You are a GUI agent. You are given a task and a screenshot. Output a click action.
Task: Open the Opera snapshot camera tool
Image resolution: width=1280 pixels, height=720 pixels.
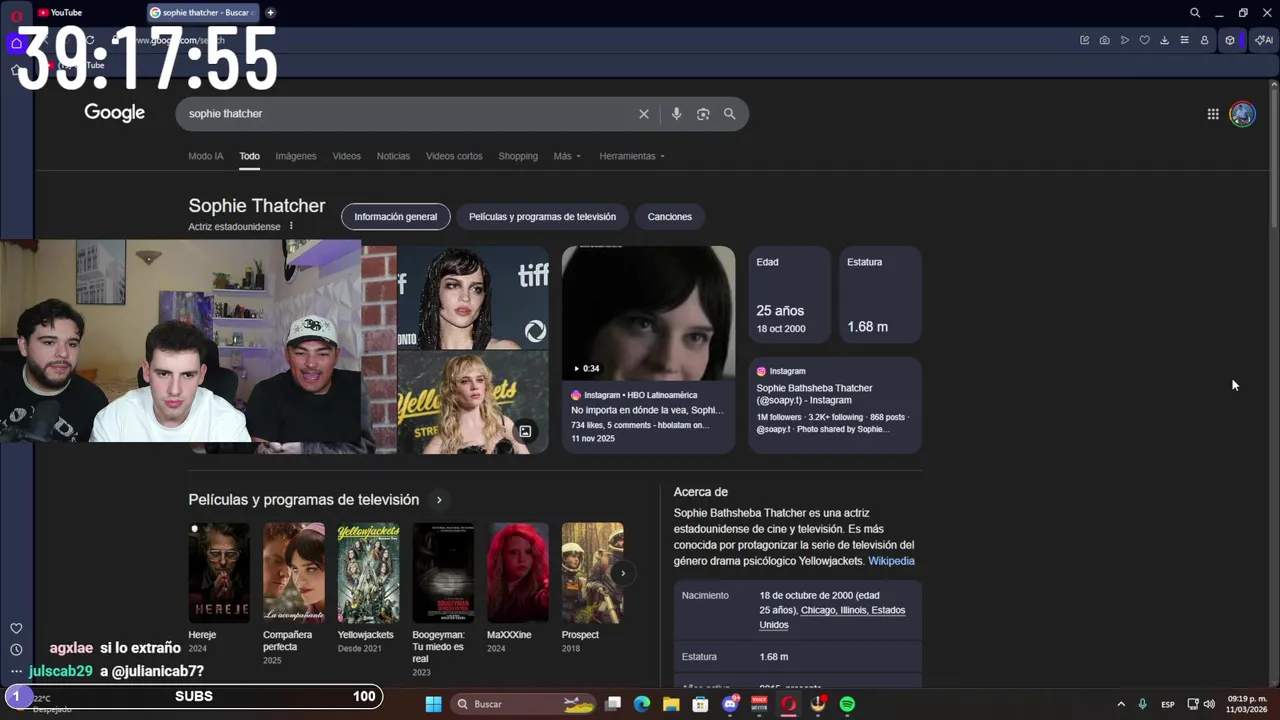click(x=1104, y=40)
